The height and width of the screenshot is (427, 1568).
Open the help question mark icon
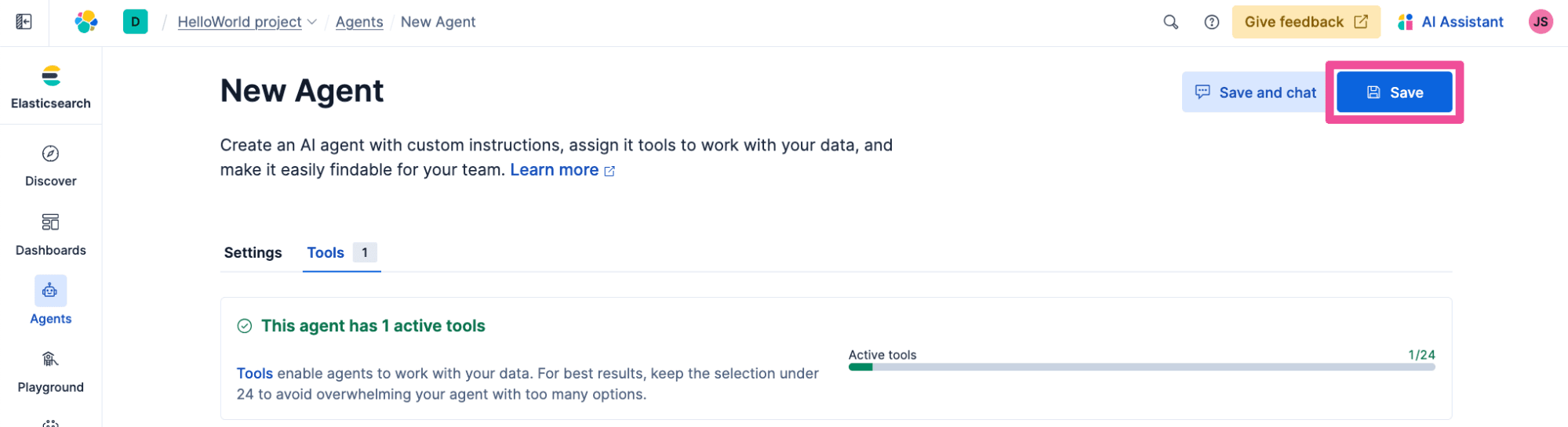(x=1211, y=22)
